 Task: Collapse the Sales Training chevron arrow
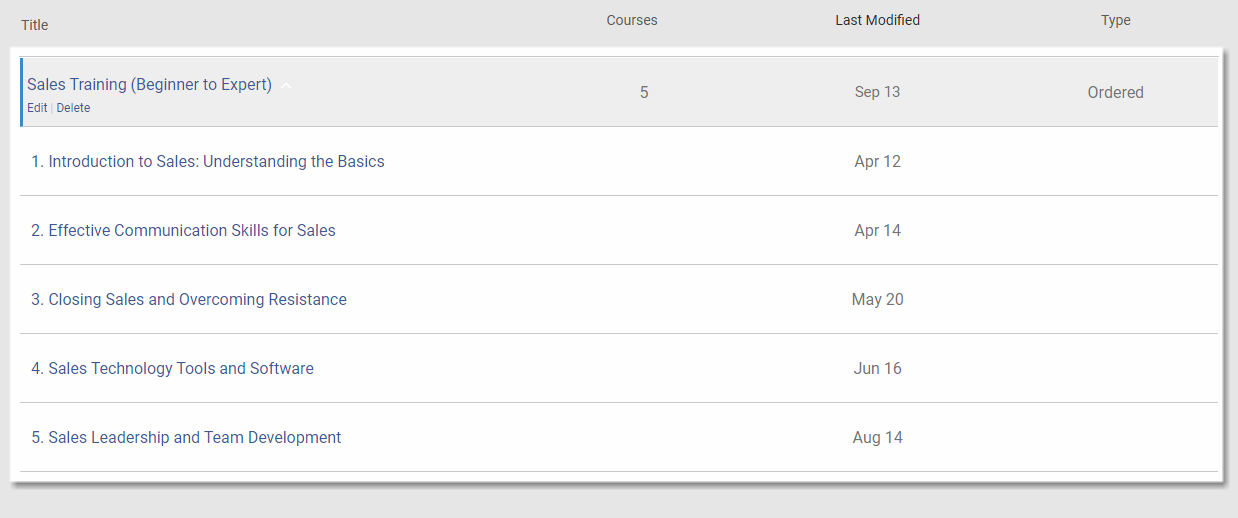click(x=286, y=86)
